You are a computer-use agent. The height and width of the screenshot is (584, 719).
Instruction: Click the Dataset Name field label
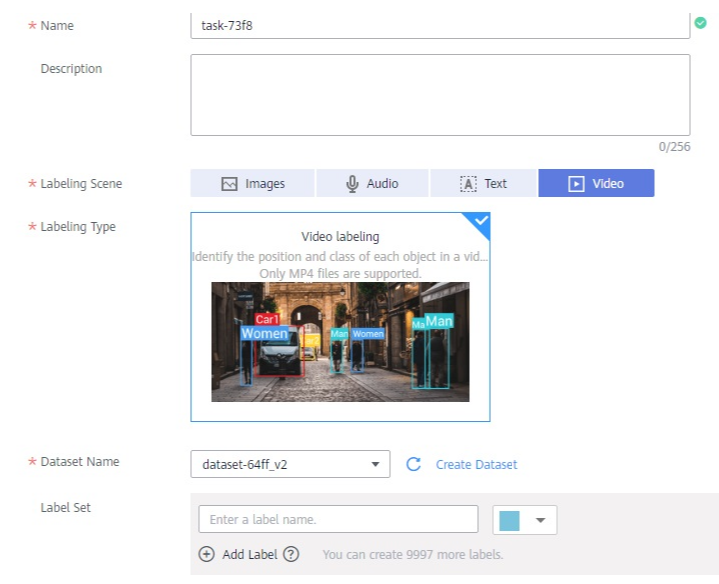point(80,462)
